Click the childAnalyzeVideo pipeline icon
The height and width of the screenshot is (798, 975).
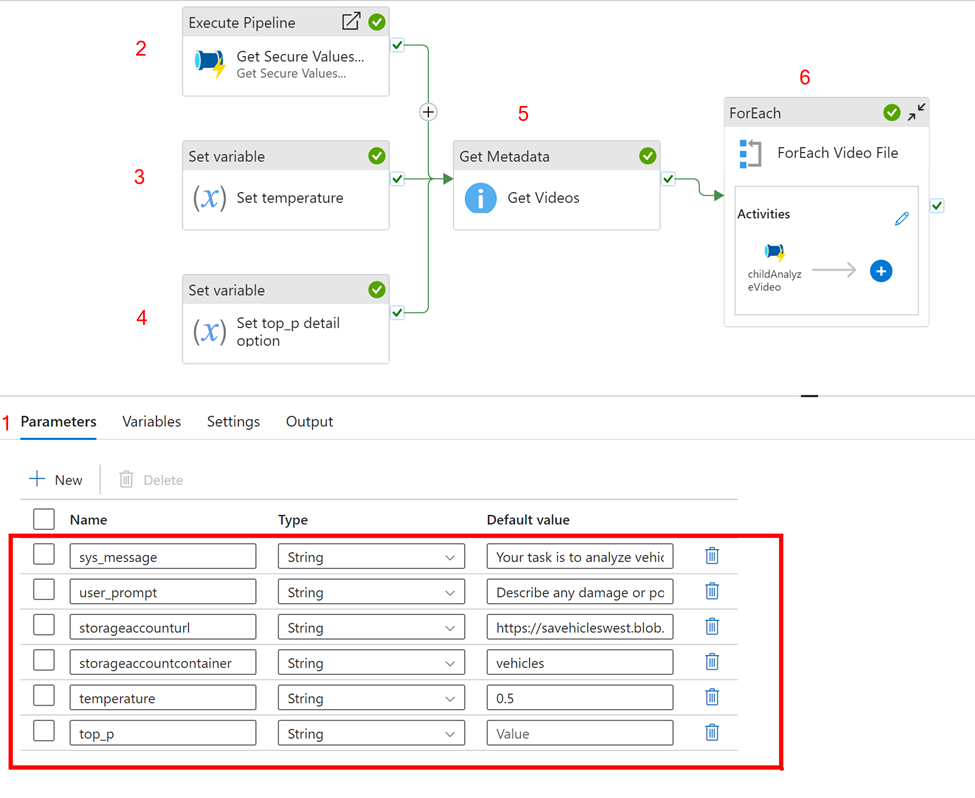coord(775,253)
